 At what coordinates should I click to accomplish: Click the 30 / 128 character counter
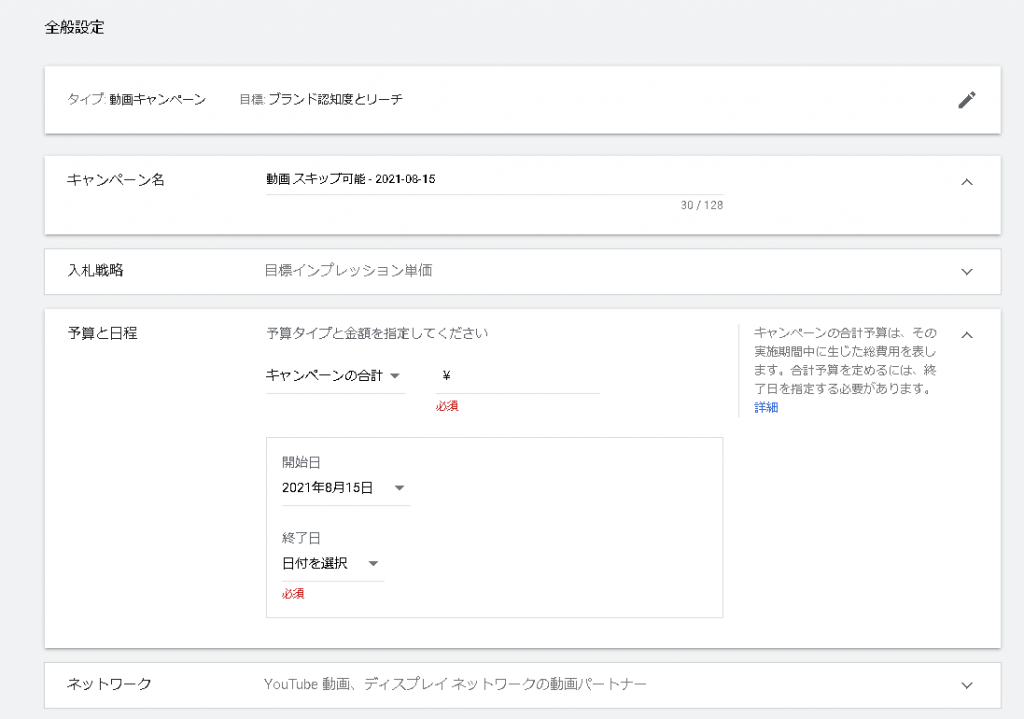[702, 205]
